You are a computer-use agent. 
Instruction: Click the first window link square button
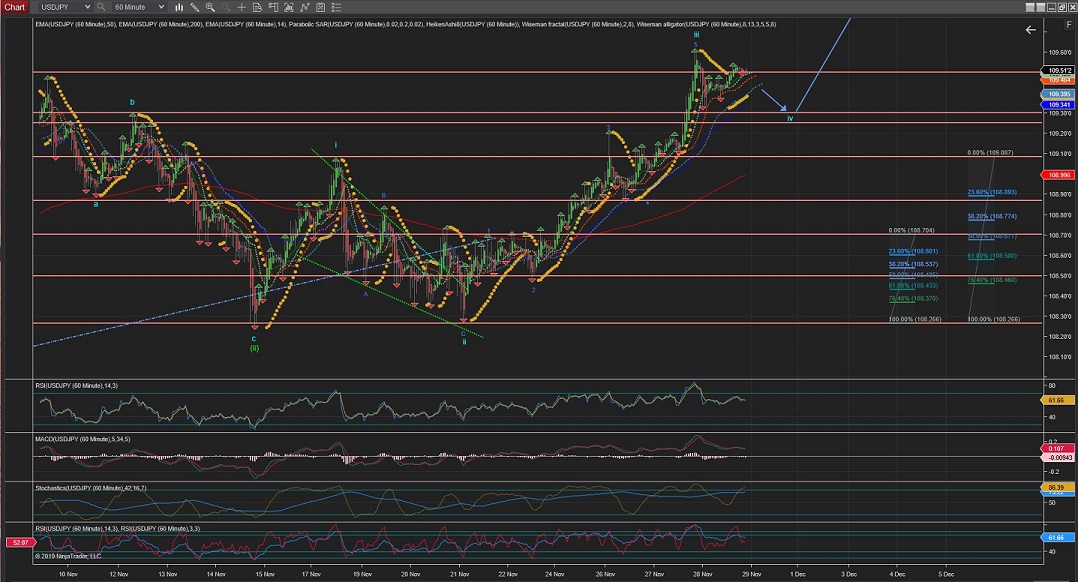click(1030, 7)
